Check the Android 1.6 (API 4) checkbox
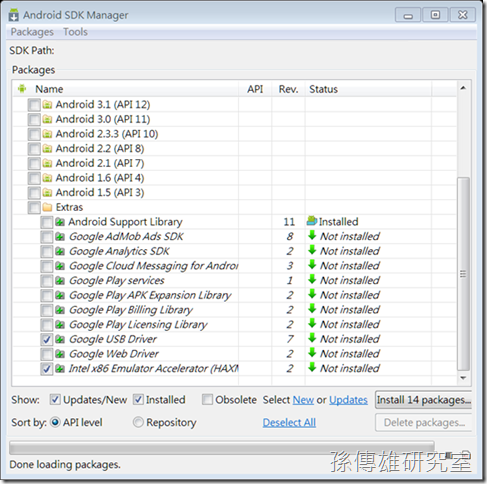This screenshot has width=487, height=484. click(34, 178)
